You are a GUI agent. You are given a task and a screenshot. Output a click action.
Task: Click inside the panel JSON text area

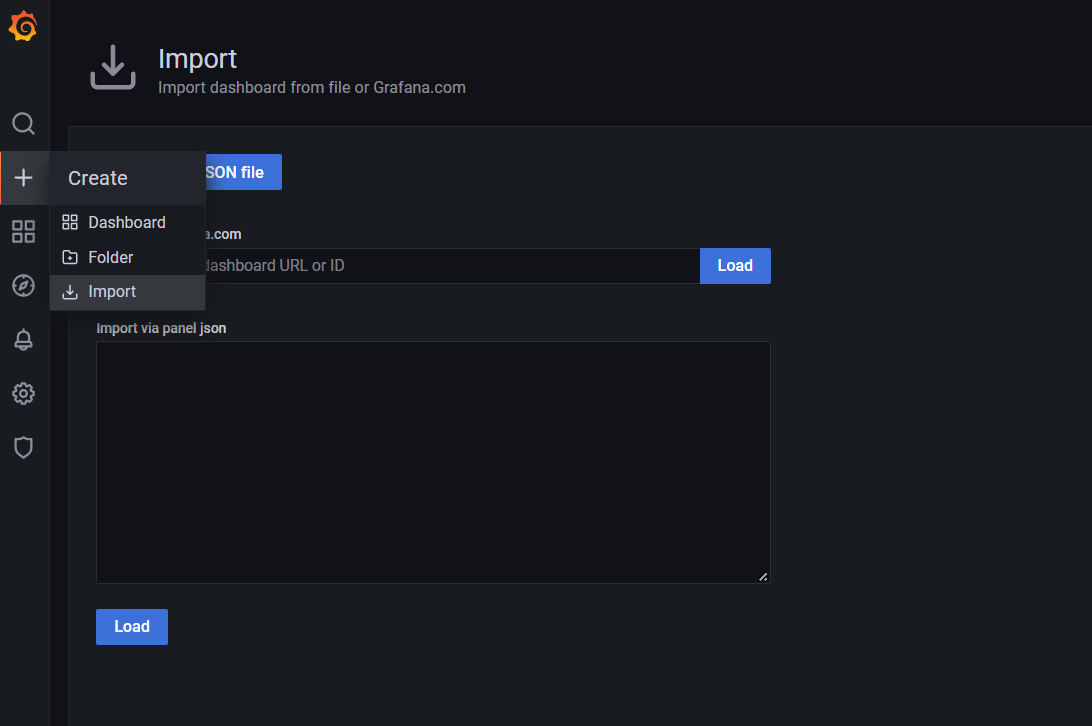click(433, 462)
